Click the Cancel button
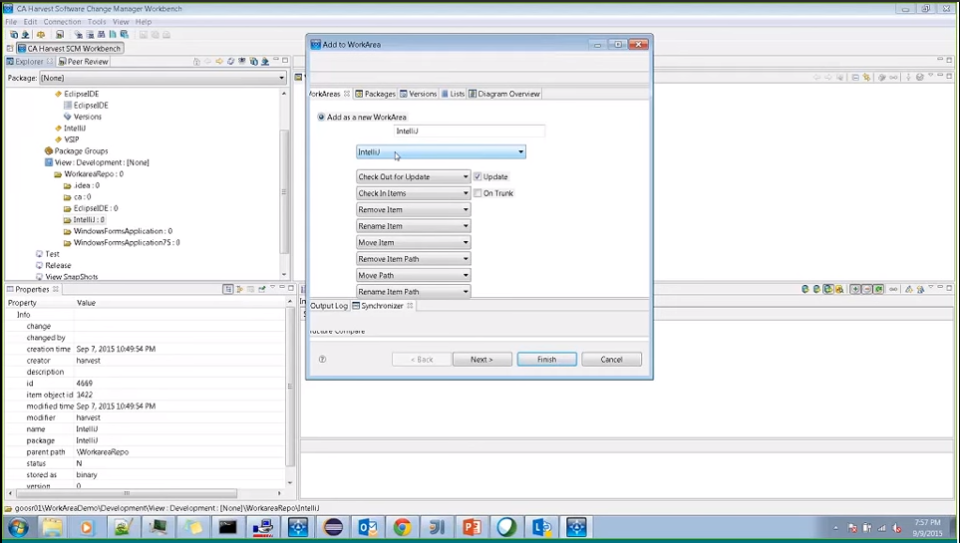This screenshot has height=543, width=960. point(612,359)
